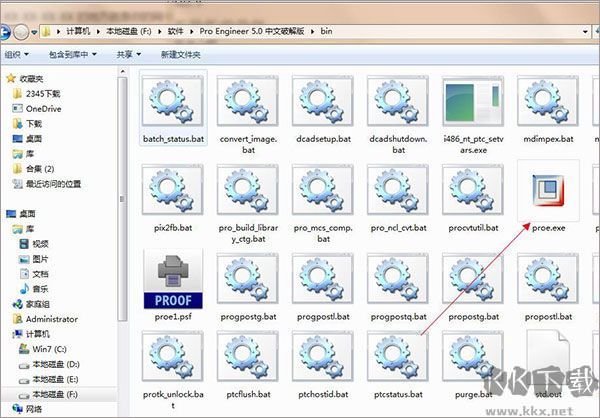Click the forward navigation button
The image size is (600, 418).
21,32
